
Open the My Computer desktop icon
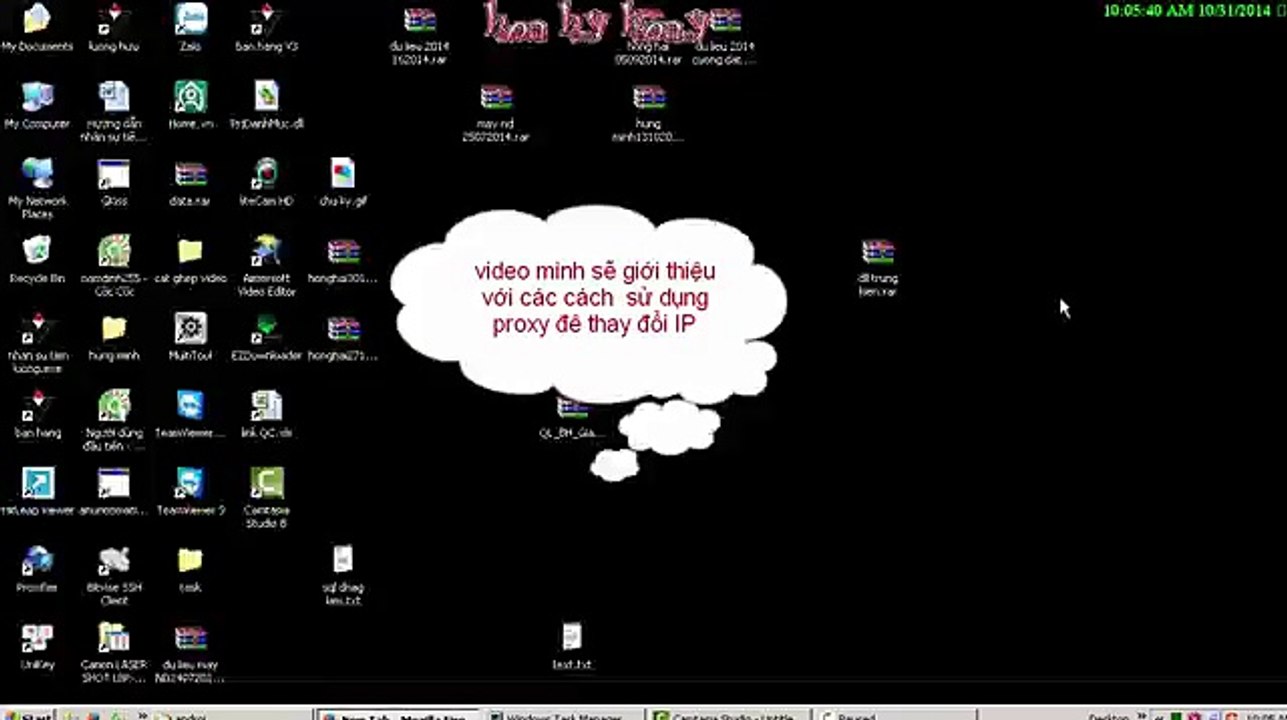coord(37,105)
